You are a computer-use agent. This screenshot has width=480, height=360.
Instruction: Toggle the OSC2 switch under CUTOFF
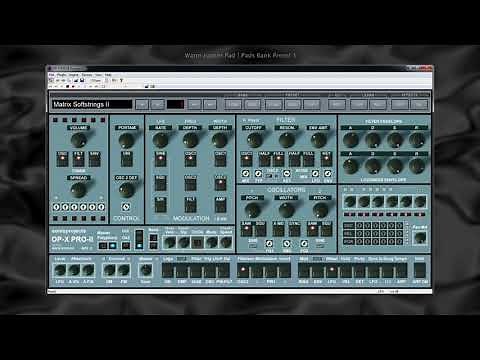246,159
